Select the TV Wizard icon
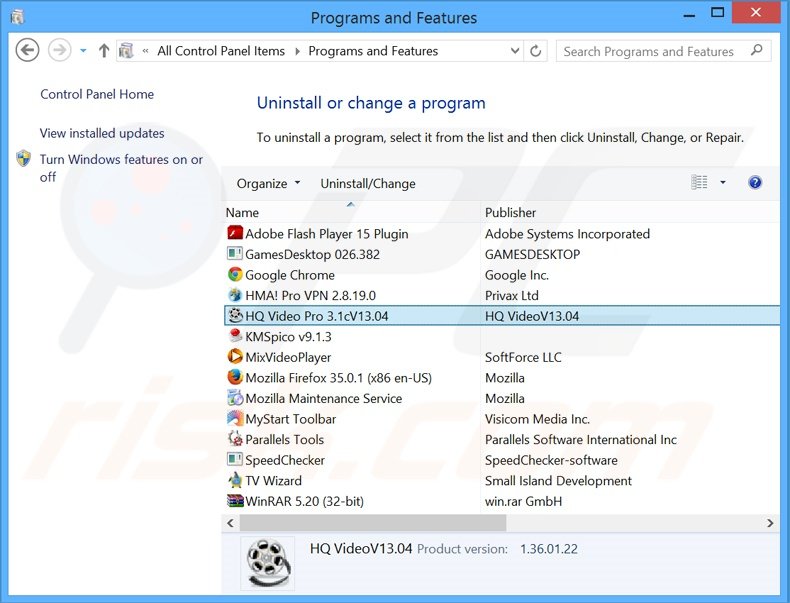 point(235,480)
